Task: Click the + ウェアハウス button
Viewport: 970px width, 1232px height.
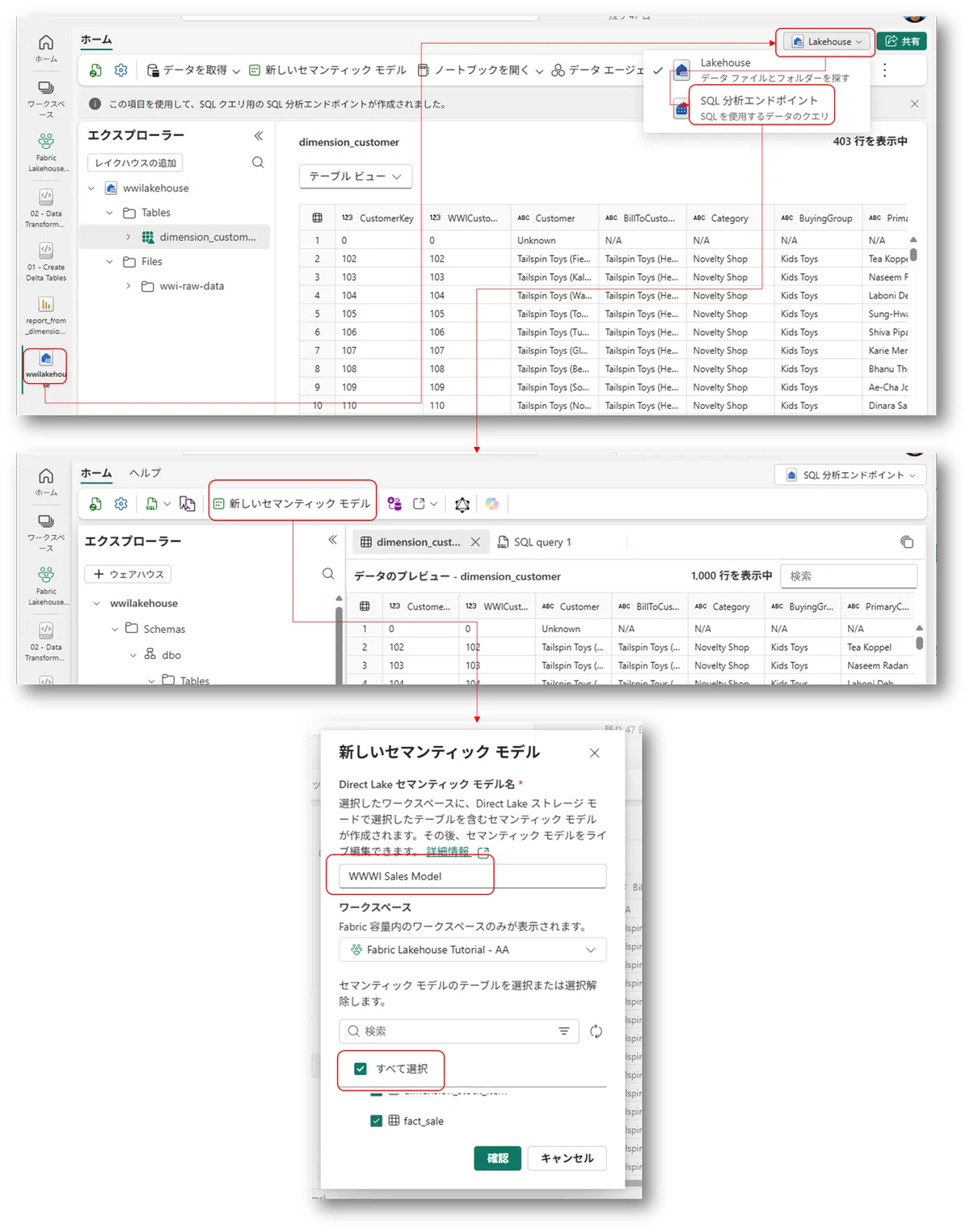Action: [128, 574]
